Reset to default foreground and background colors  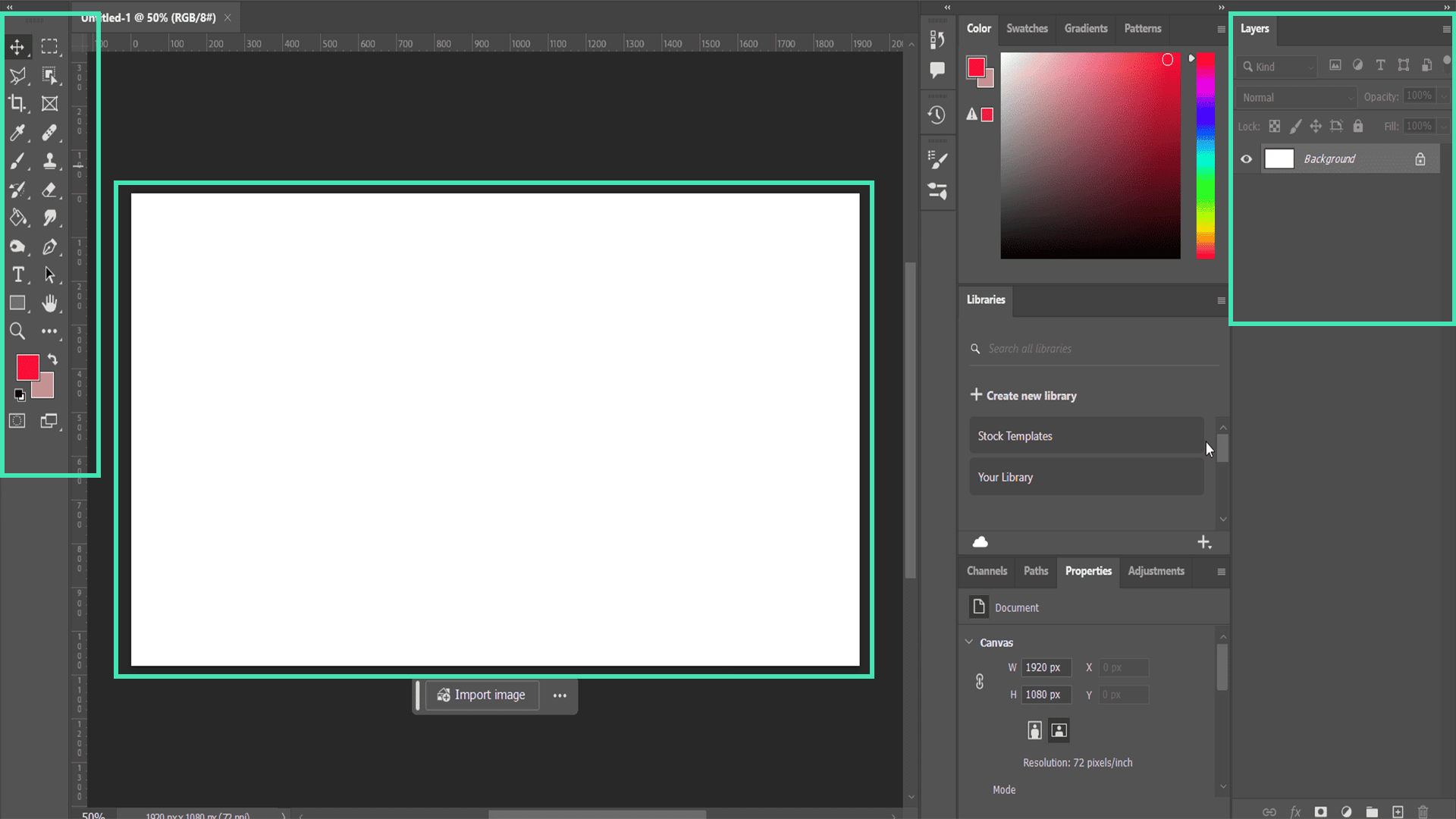pos(20,394)
